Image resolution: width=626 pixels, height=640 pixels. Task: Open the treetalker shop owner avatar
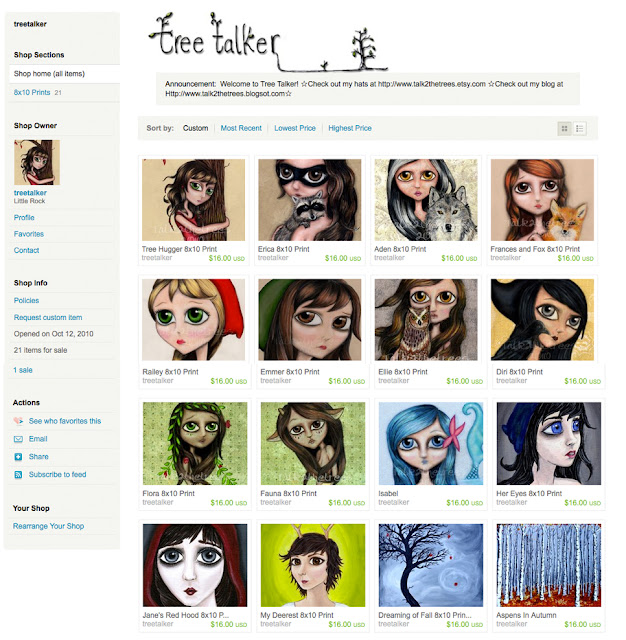(x=37, y=162)
